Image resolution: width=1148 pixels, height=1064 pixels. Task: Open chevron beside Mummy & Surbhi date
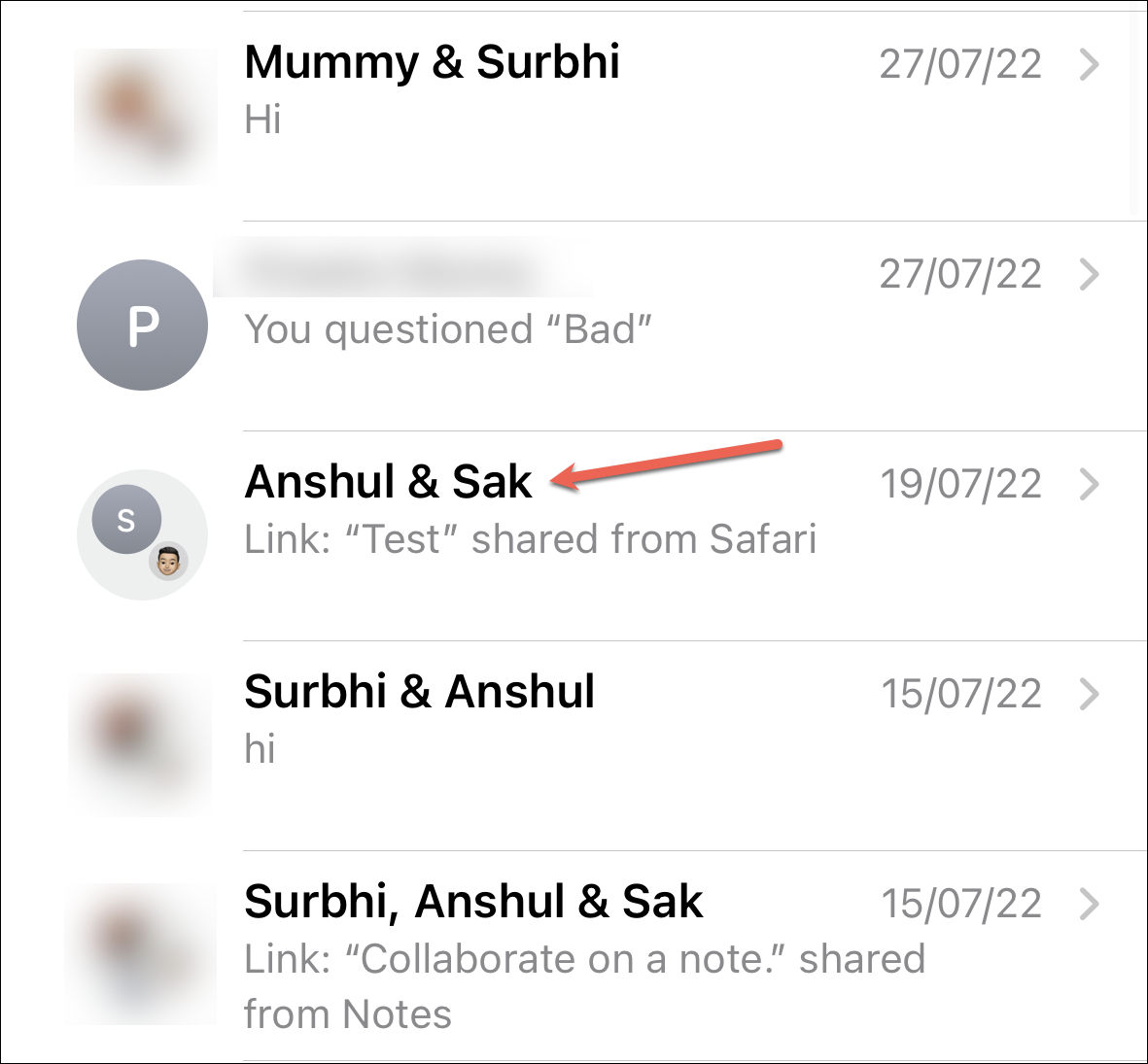pos(1090,64)
